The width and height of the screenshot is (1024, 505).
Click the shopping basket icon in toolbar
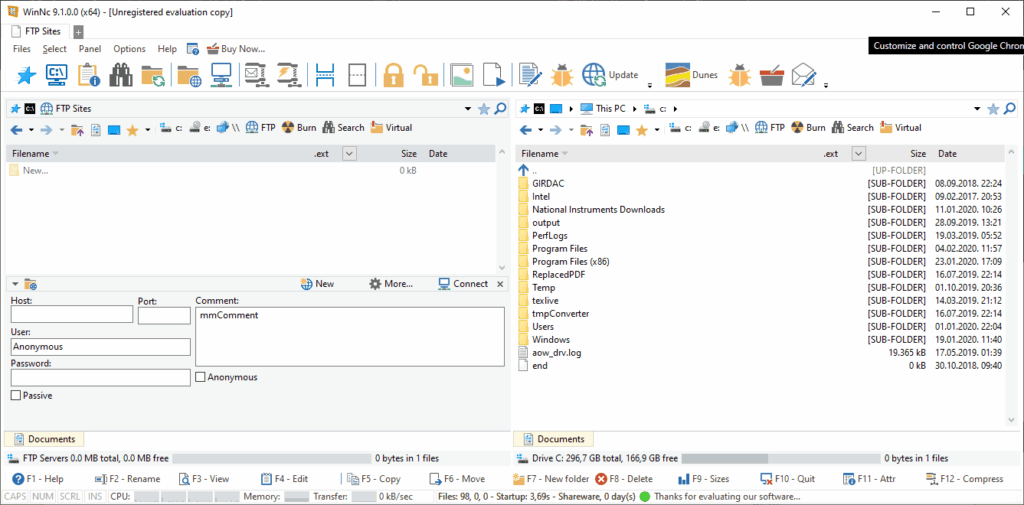click(771, 75)
